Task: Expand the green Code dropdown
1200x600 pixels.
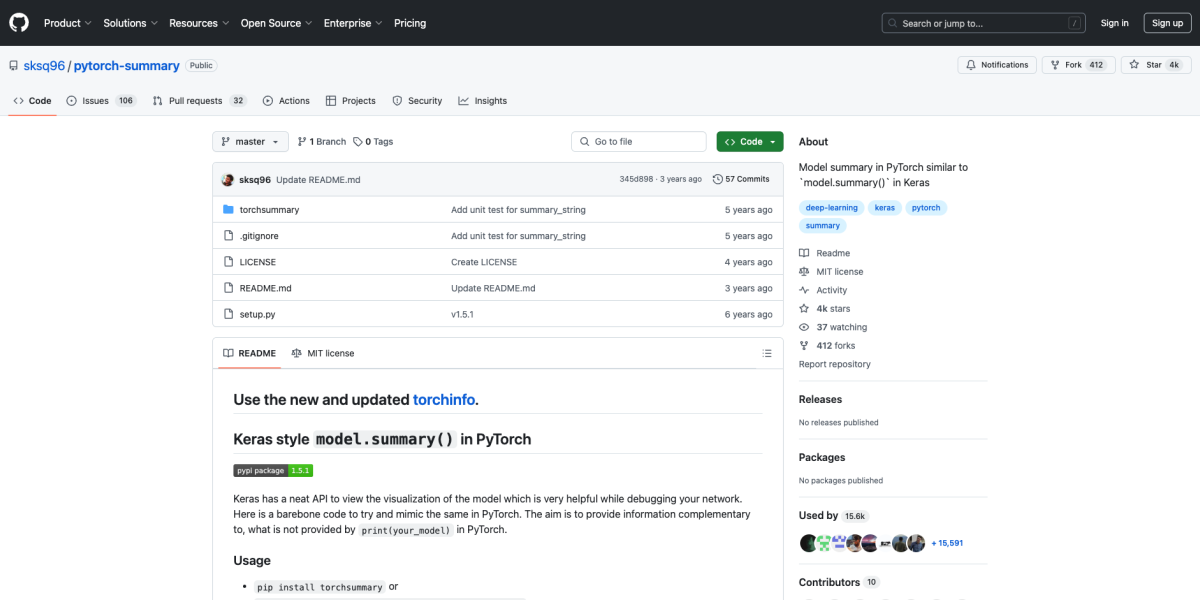Action: click(749, 141)
